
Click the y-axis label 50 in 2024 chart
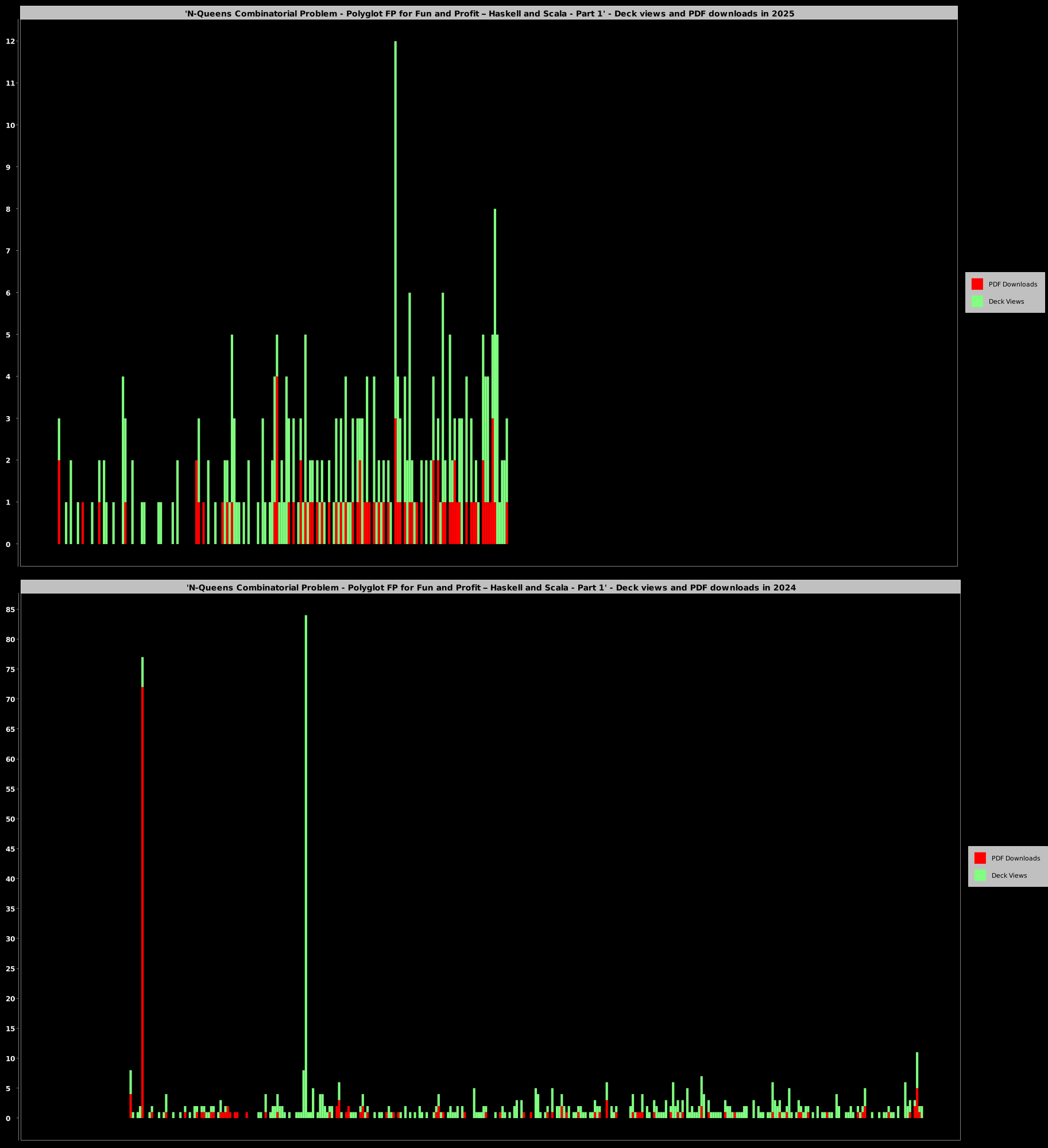click(x=9, y=819)
